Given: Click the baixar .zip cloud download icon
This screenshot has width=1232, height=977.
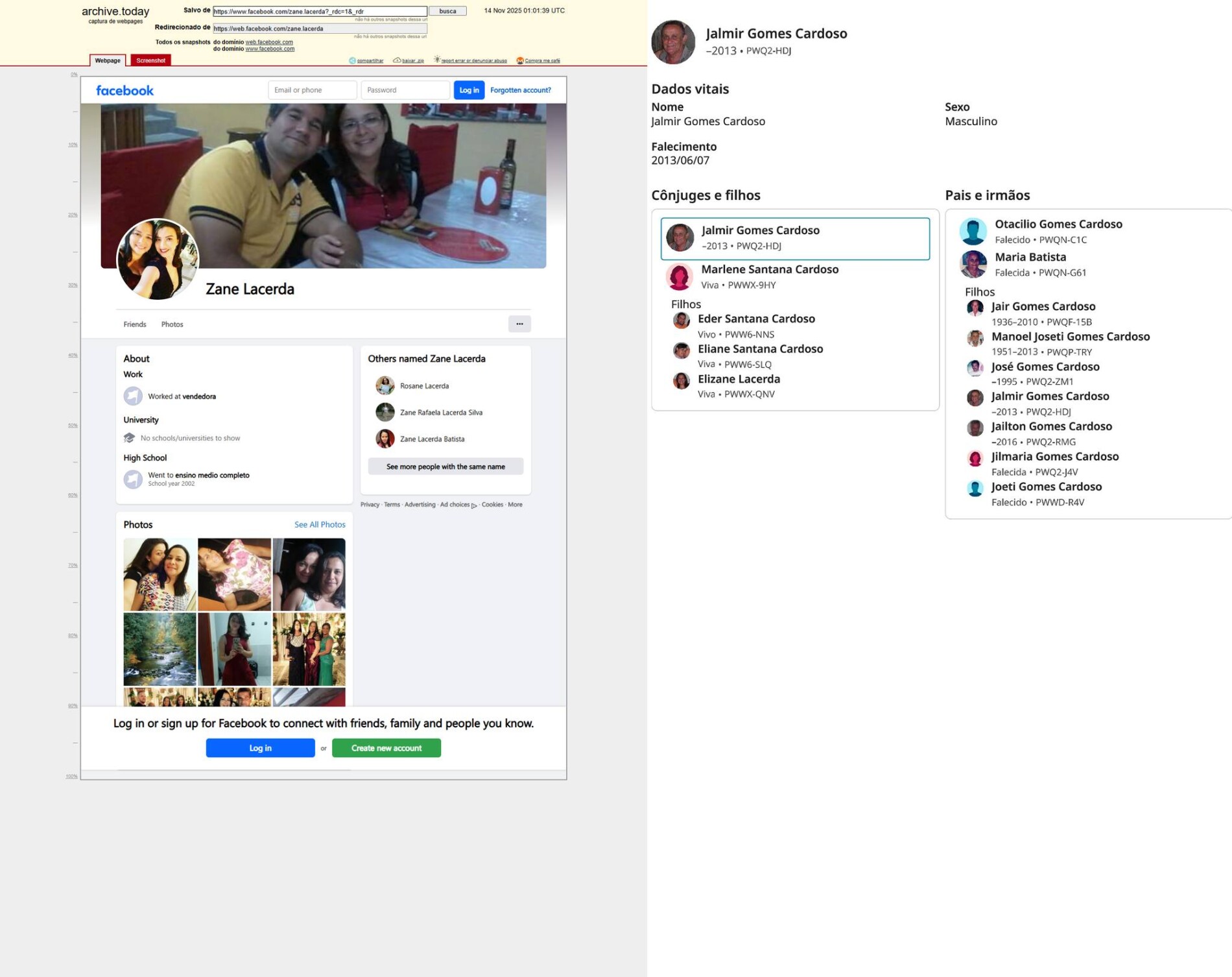Looking at the screenshot, I should coord(397,60).
